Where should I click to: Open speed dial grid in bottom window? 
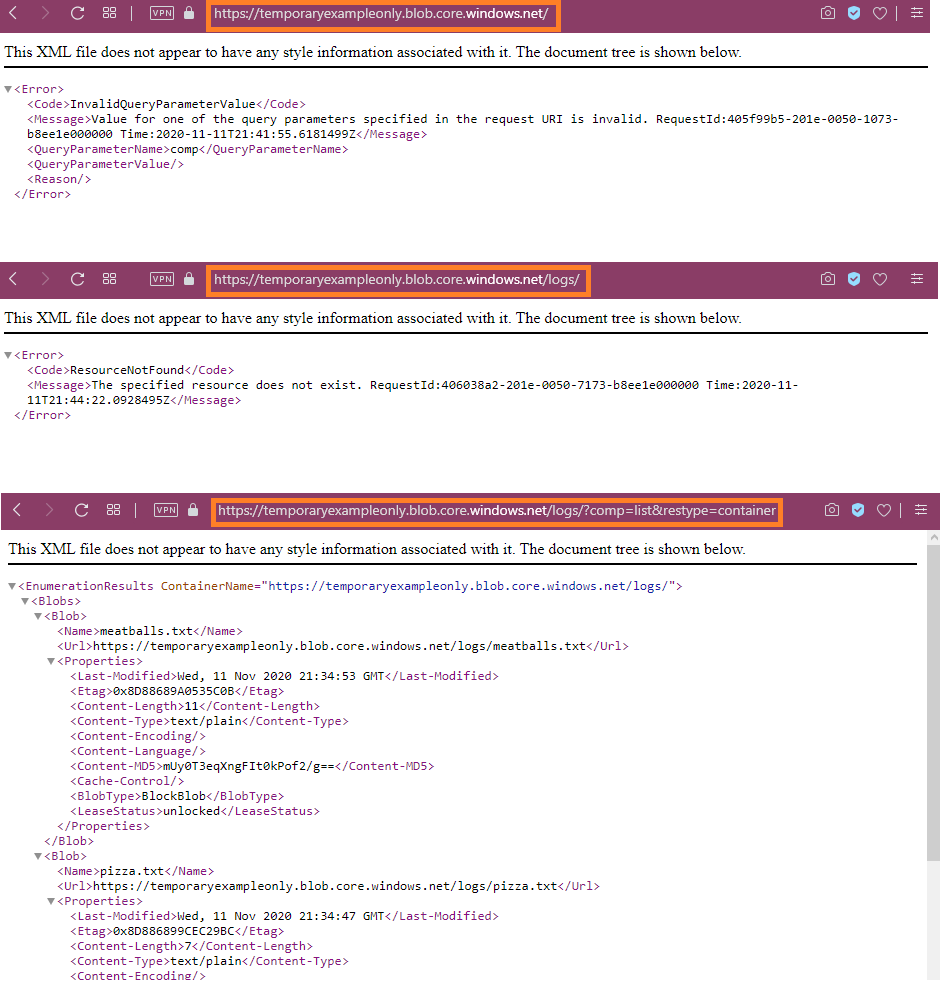[113, 509]
